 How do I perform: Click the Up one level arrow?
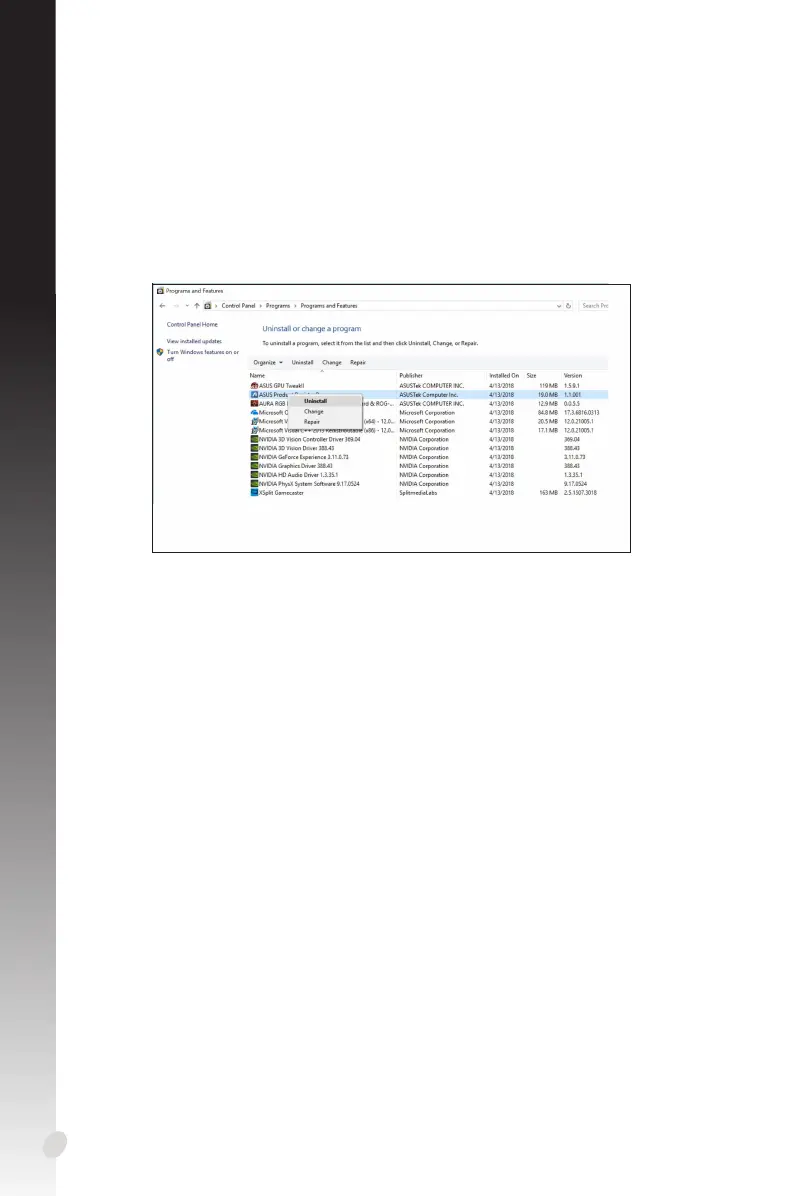coord(197,306)
